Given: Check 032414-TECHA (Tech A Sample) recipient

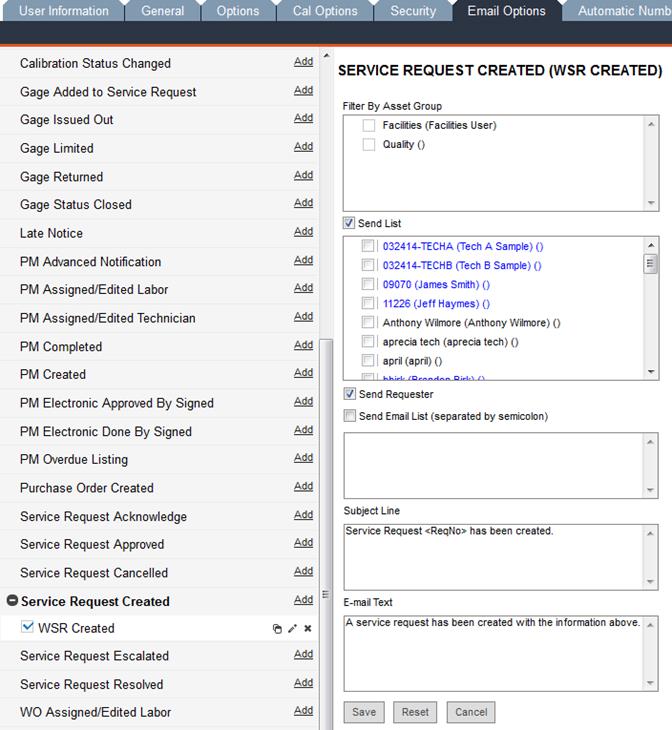Looking at the screenshot, I should (368, 246).
